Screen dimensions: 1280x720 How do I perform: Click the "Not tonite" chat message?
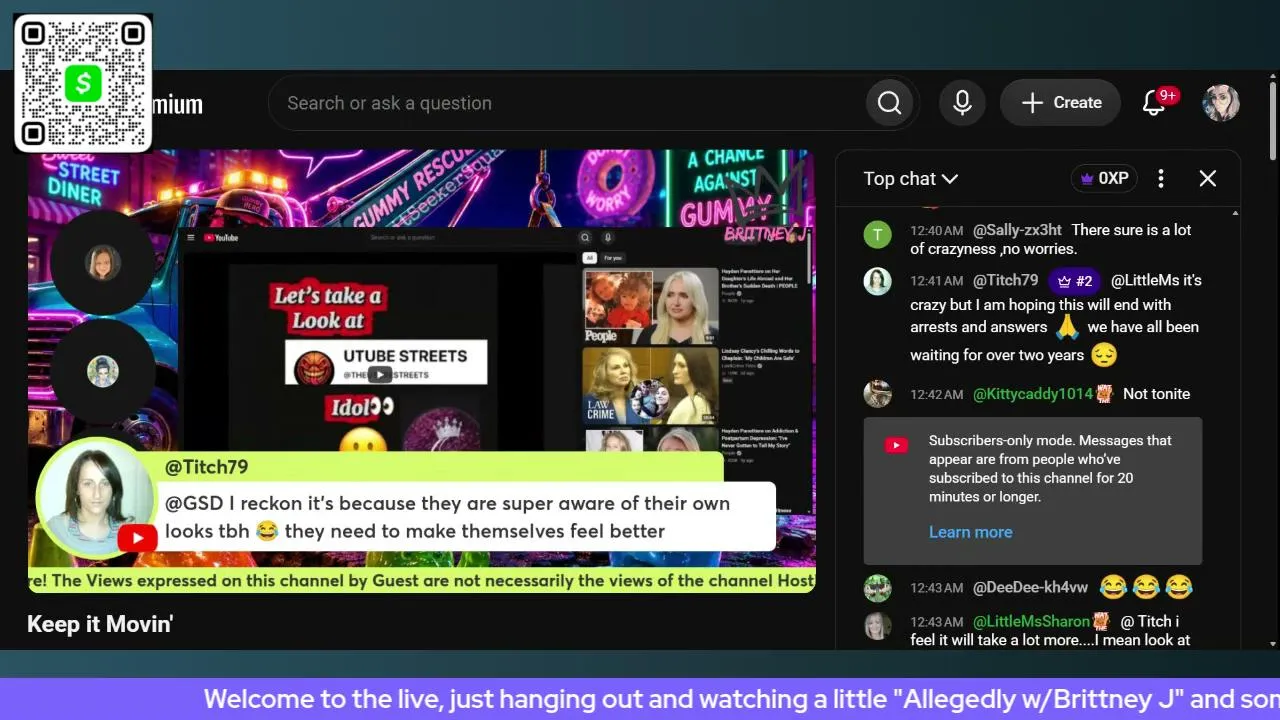tap(1156, 394)
